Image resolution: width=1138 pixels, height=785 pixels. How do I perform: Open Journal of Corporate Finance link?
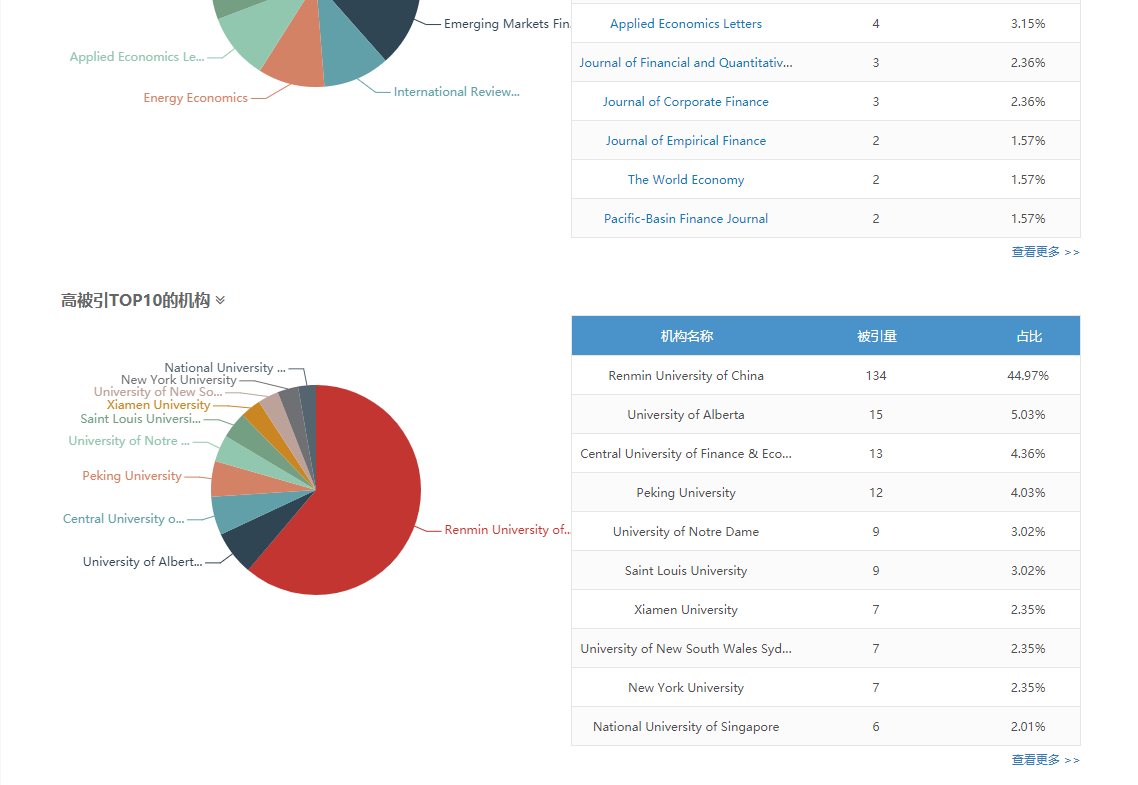click(x=686, y=102)
